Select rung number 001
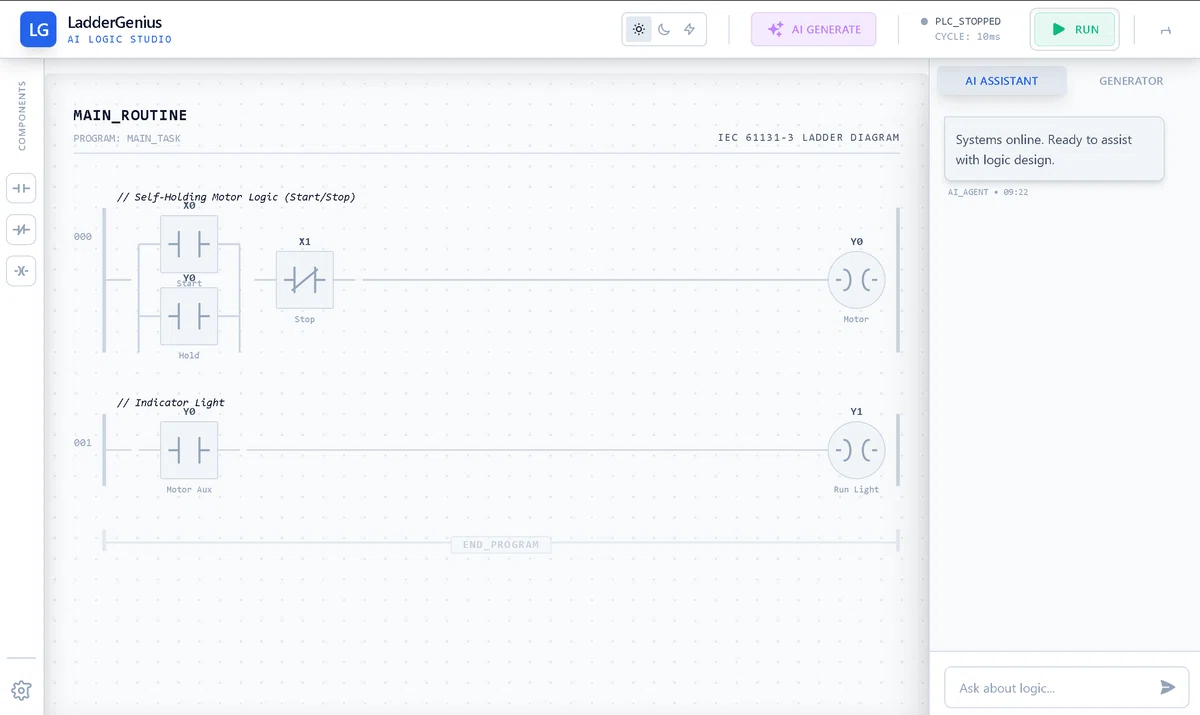The image size is (1200, 715). pos(83,443)
